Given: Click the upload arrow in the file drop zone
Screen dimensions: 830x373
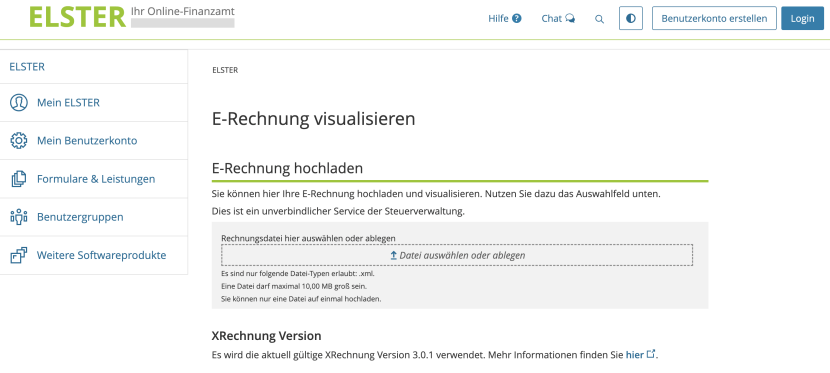Looking at the screenshot, I should coord(393,256).
